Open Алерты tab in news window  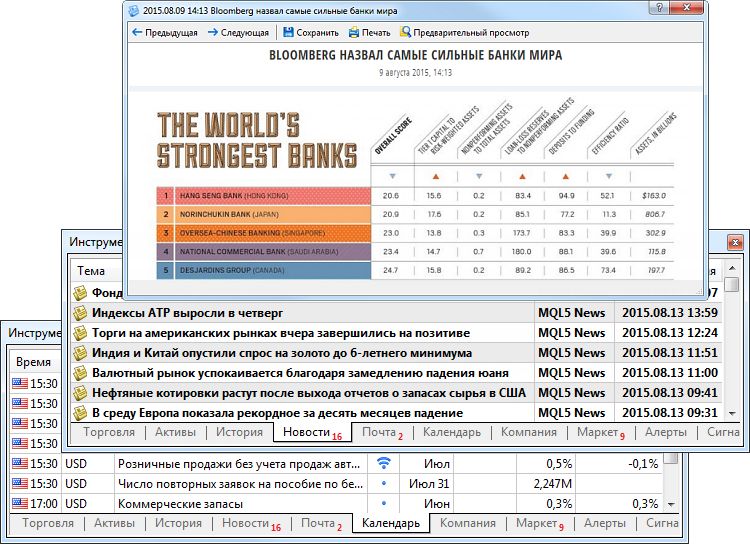click(x=665, y=432)
